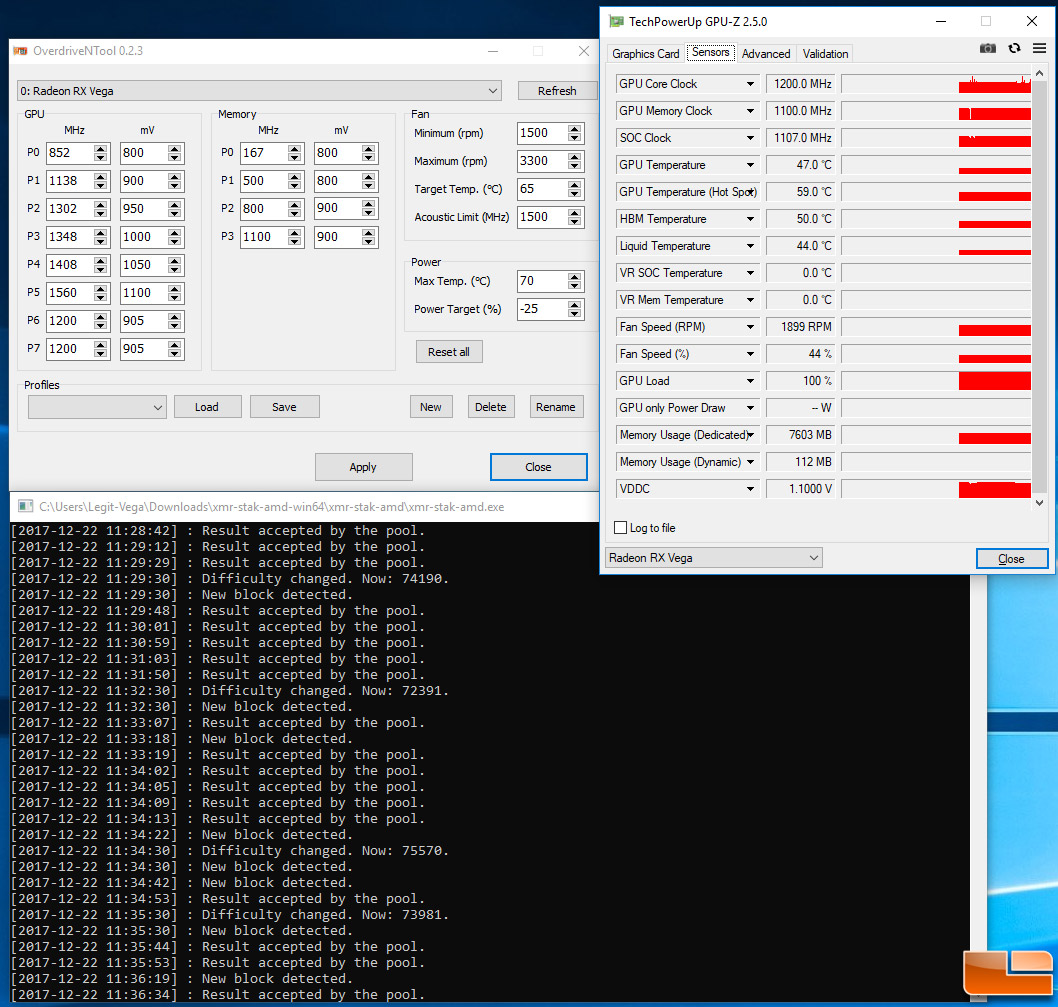The height and width of the screenshot is (1007, 1058).
Task: Click the Load profile button
Action: (x=207, y=407)
